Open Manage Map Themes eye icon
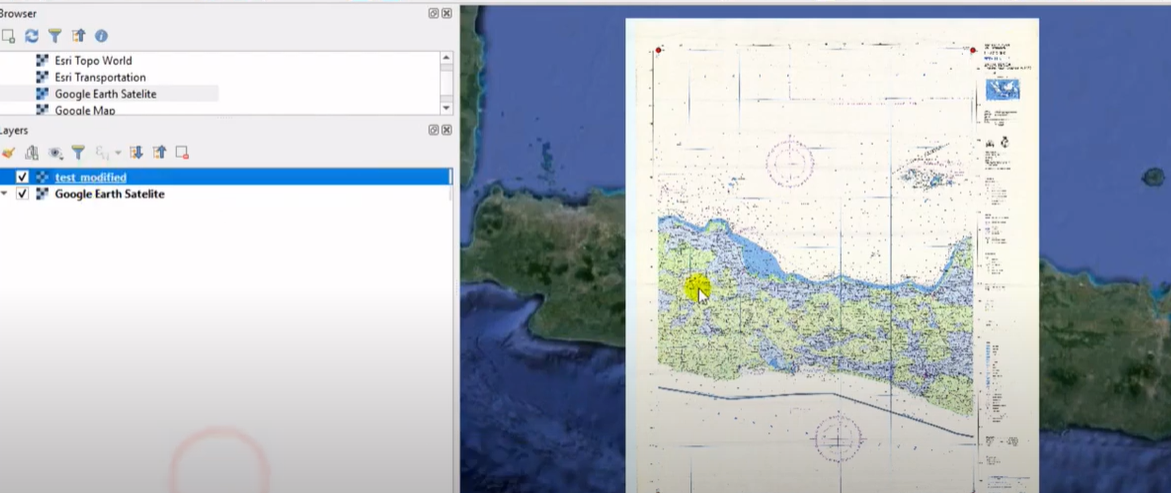The image size is (1171, 493). 55,152
